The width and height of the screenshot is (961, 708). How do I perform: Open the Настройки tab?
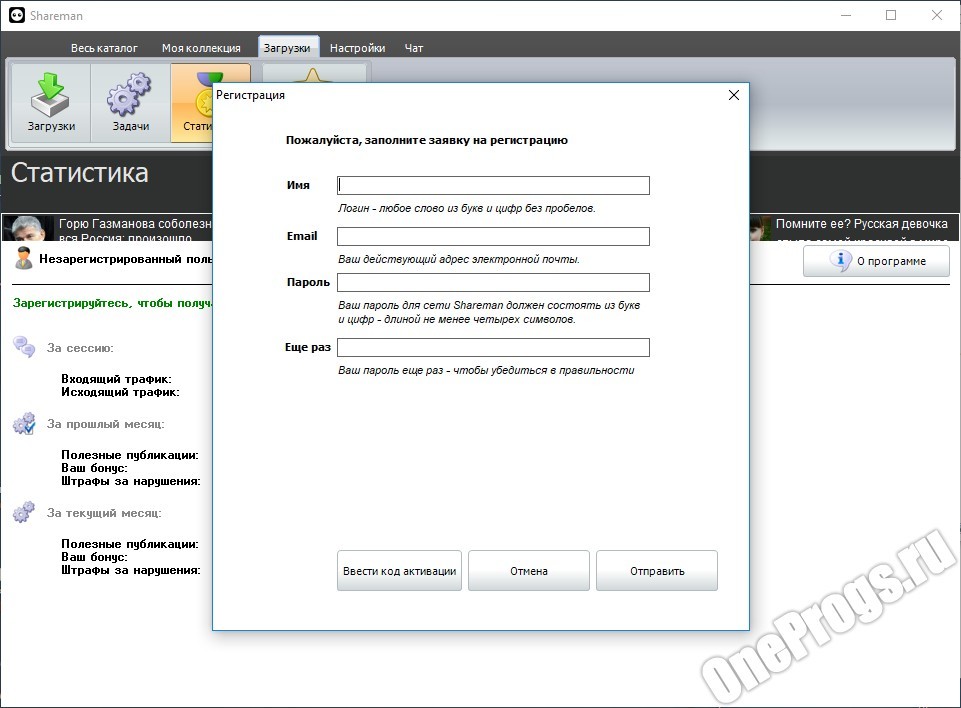[357, 48]
